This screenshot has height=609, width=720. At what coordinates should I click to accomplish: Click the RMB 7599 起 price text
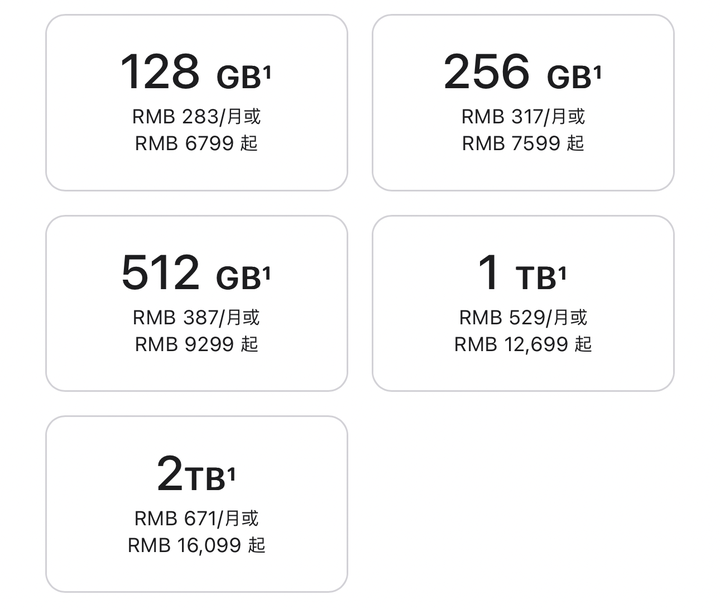click(522, 143)
